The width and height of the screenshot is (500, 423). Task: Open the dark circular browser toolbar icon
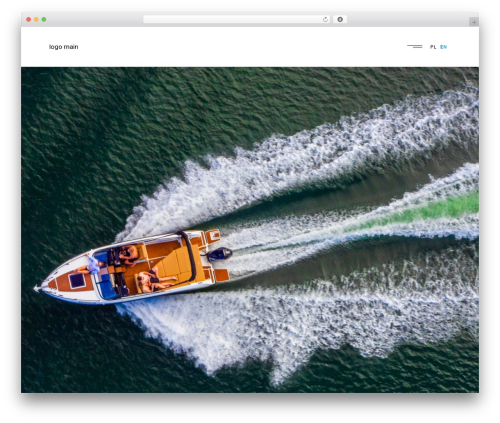coord(340,20)
